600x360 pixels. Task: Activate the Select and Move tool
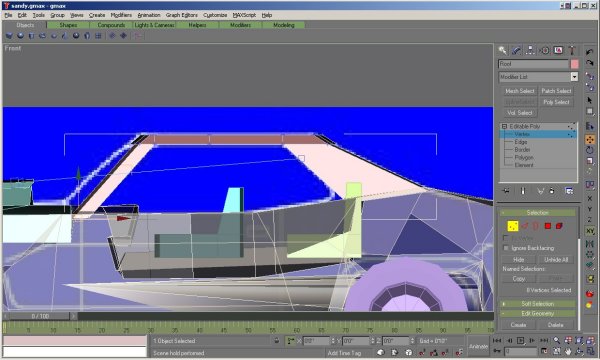point(590,140)
